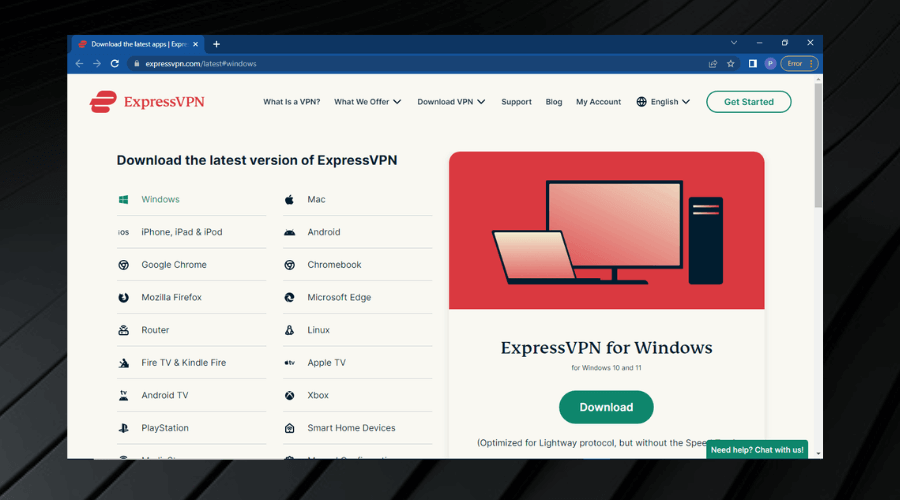The height and width of the screenshot is (500, 900).
Task: Open the Support page
Action: pos(516,102)
